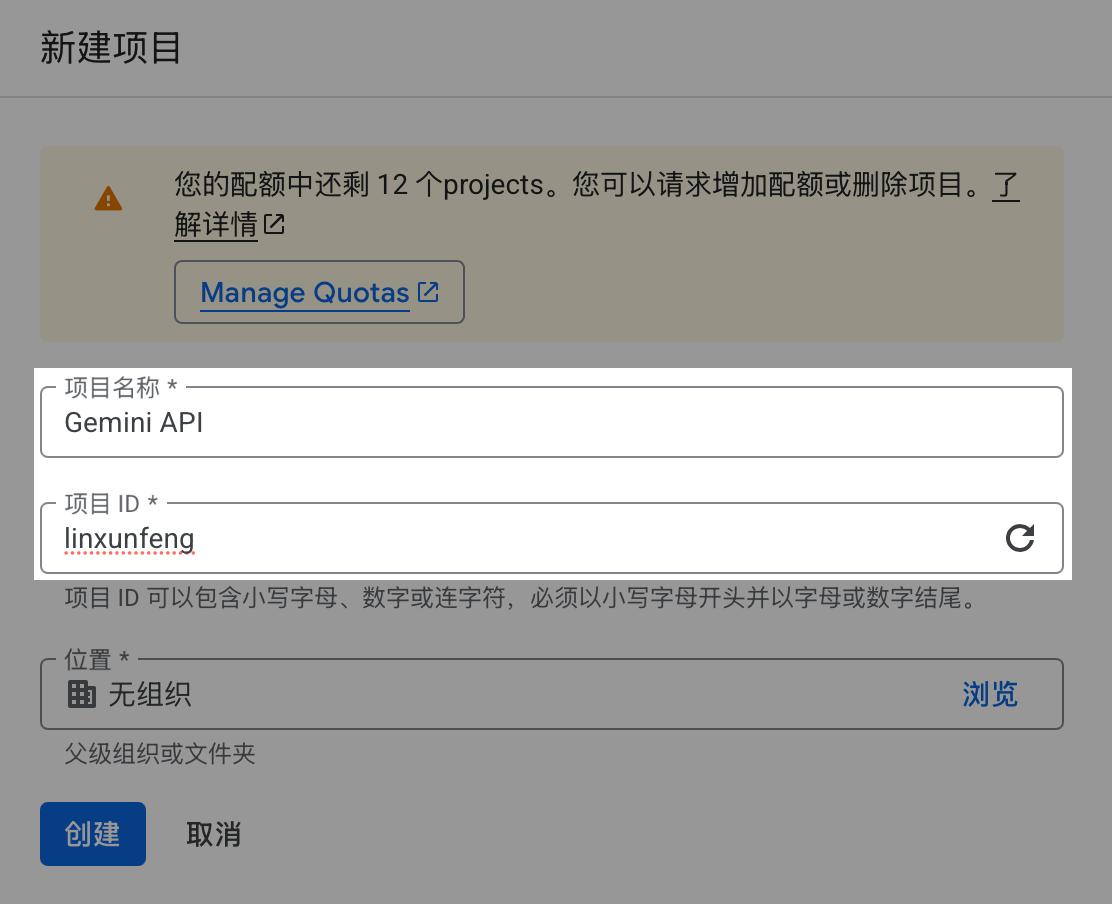Click the organization building icon in the 位置 field
This screenshot has height=904, width=1112.
pyautogui.click(x=82, y=694)
